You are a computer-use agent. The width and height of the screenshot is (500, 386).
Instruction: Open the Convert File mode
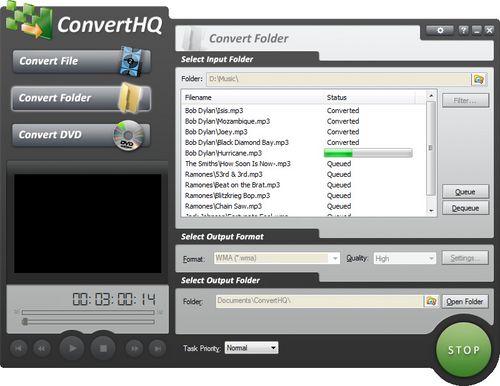tap(81, 61)
